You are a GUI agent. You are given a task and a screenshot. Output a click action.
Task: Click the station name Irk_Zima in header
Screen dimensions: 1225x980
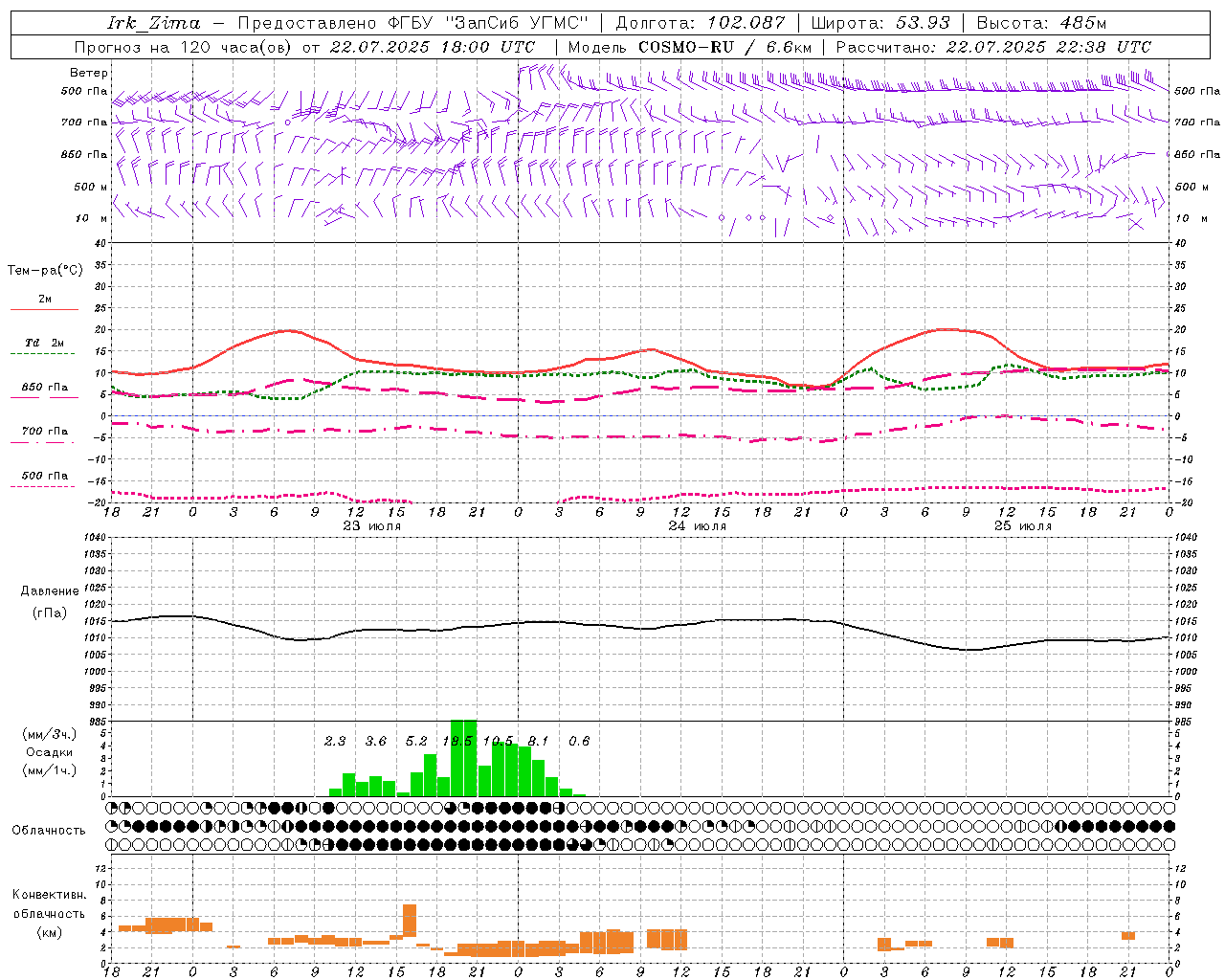click(155, 23)
